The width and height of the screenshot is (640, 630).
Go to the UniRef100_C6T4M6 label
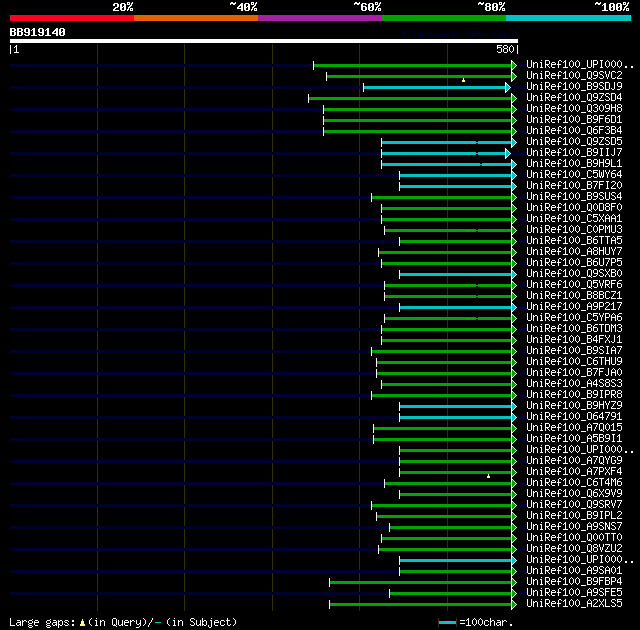(x=574, y=483)
